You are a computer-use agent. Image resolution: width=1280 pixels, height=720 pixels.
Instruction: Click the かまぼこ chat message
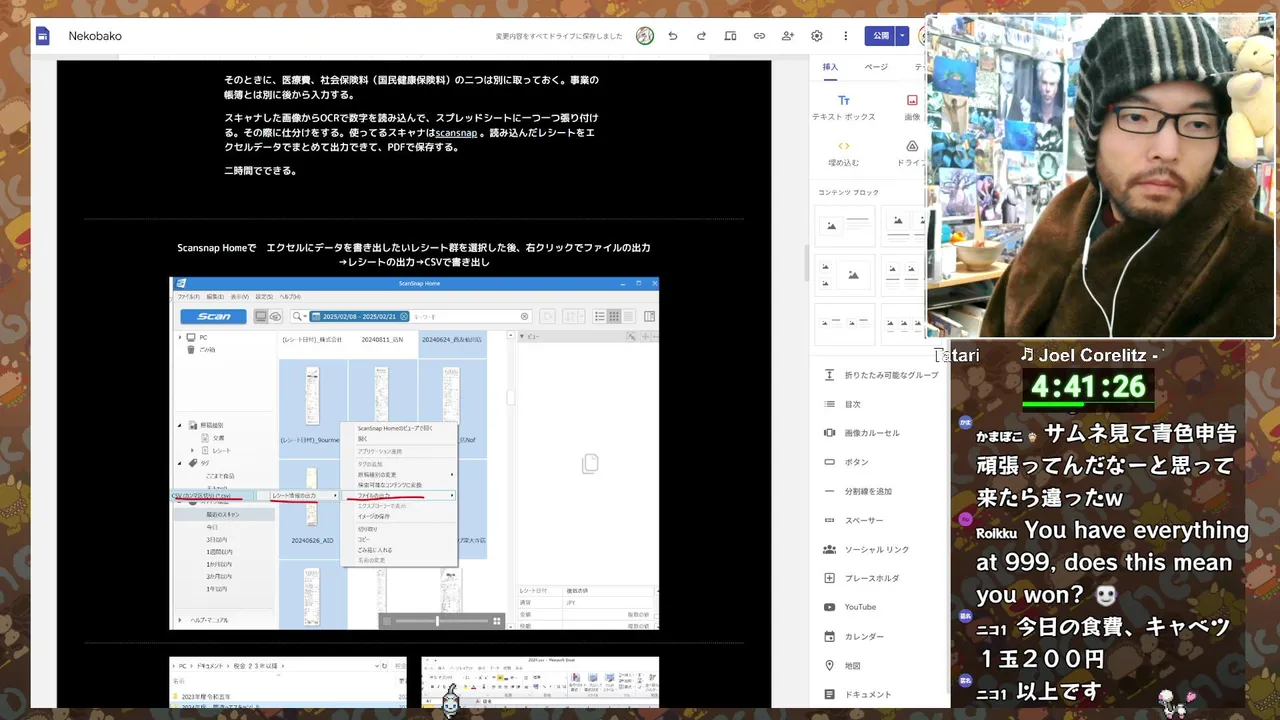point(1107,465)
